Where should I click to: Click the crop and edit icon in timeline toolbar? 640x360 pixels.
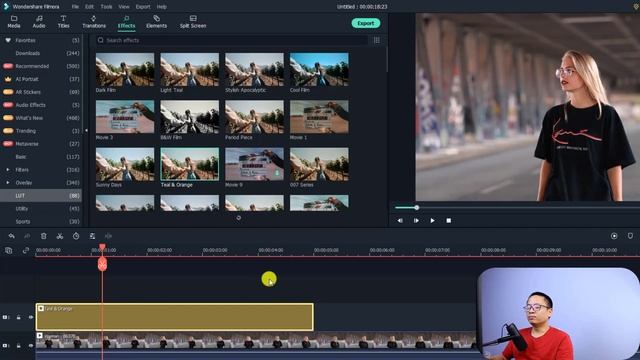click(x=92, y=236)
